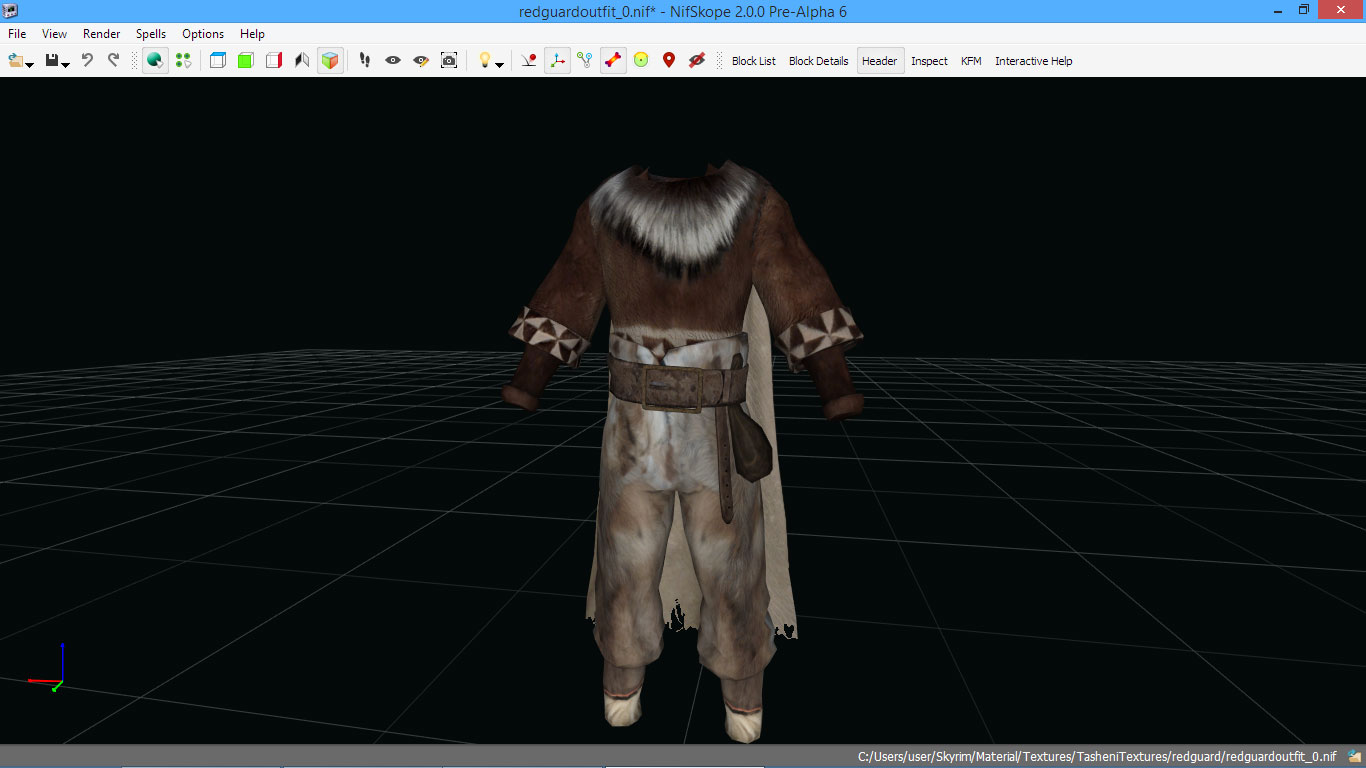This screenshot has width=1366, height=768.
Task: Toggle the axes display icon
Action: click(557, 61)
